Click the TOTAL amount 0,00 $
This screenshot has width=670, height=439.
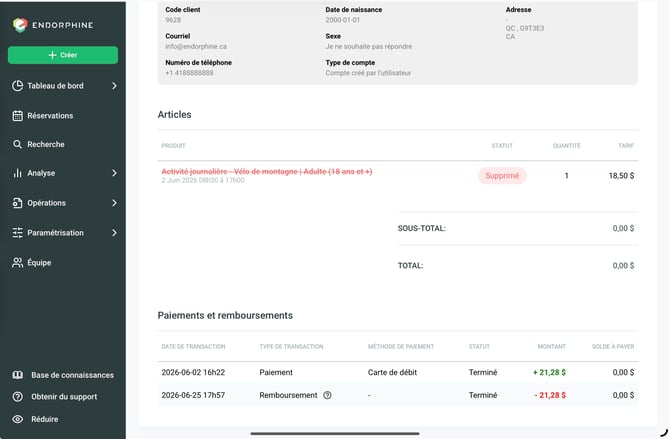[x=623, y=265]
